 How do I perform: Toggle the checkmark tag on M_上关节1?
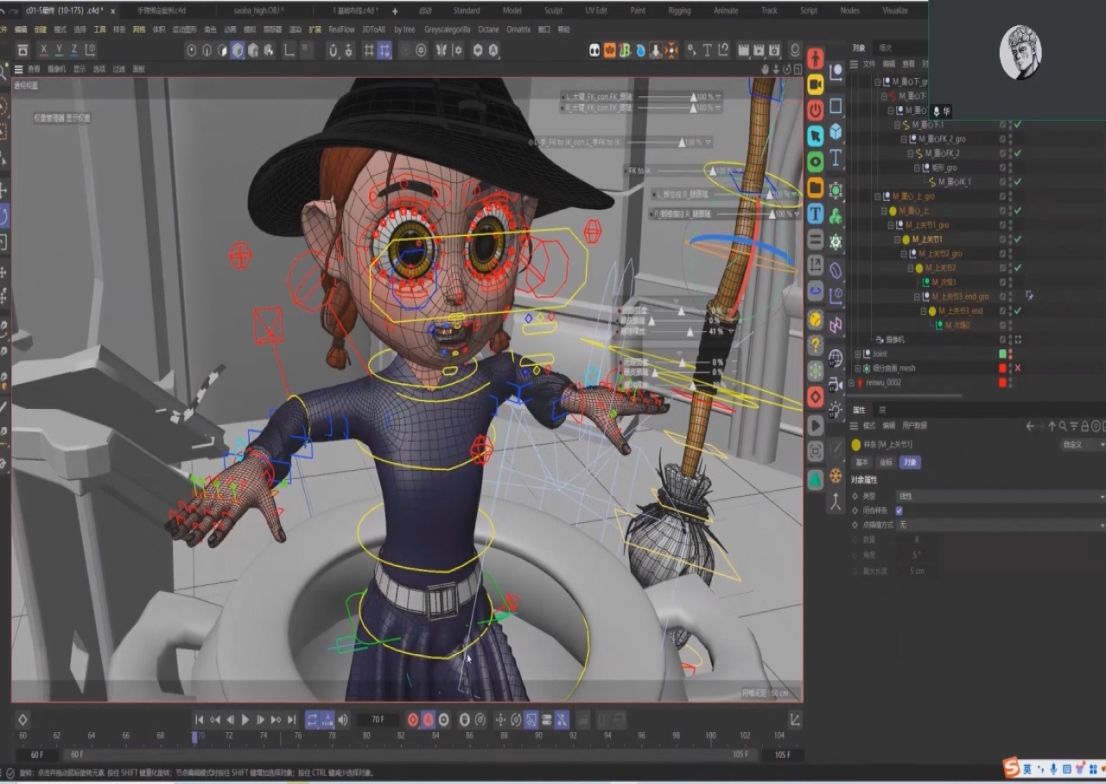coord(1017,239)
